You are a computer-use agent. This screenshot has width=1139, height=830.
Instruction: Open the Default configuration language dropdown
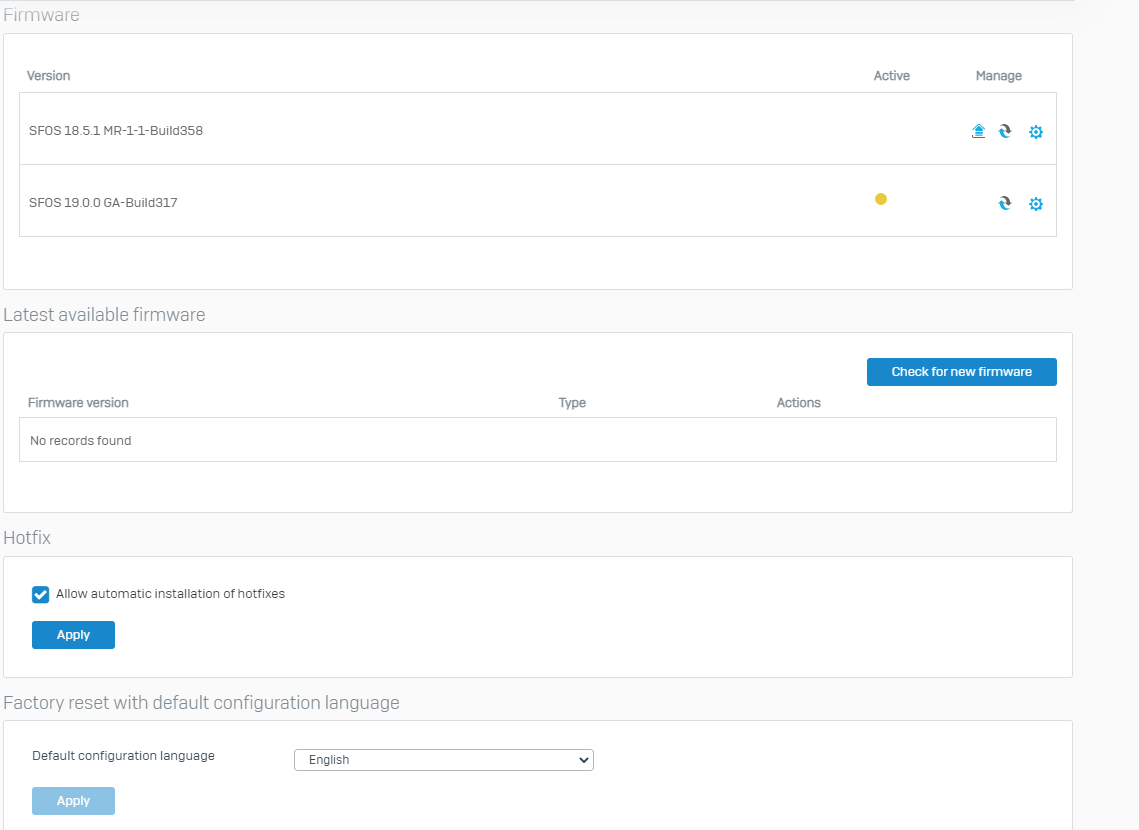(444, 760)
